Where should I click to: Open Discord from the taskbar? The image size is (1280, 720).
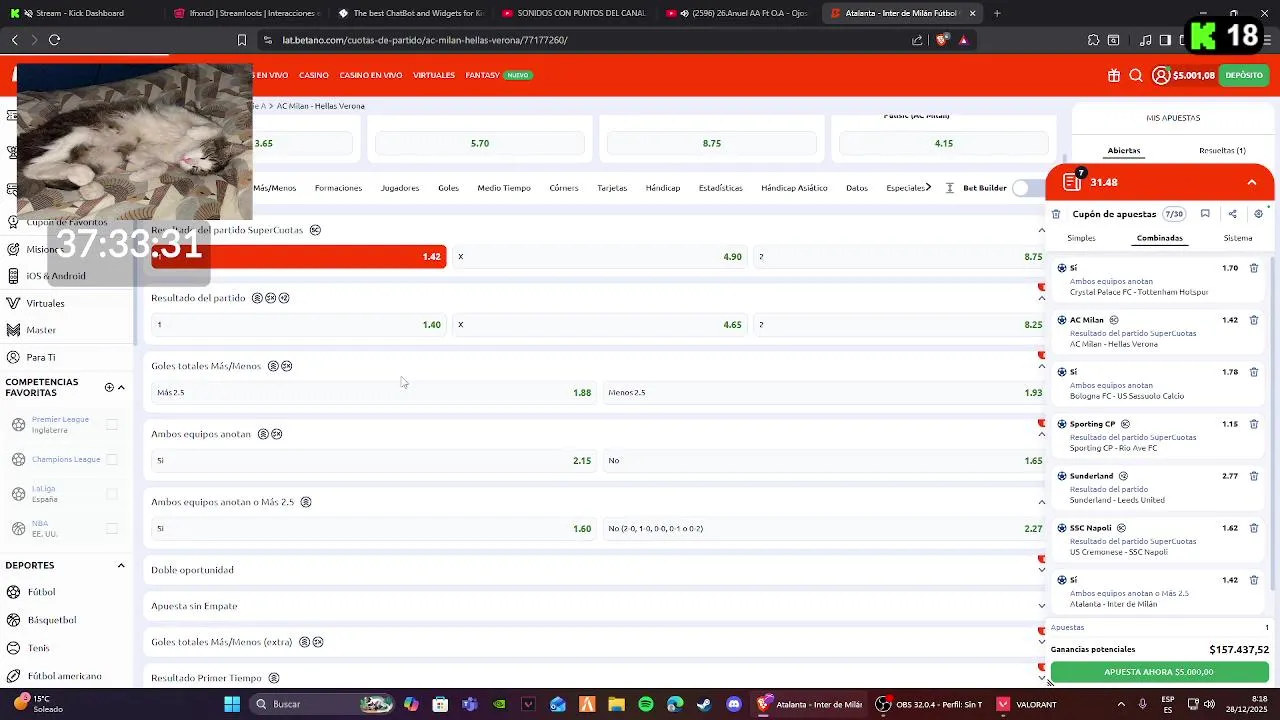(734, 704)
